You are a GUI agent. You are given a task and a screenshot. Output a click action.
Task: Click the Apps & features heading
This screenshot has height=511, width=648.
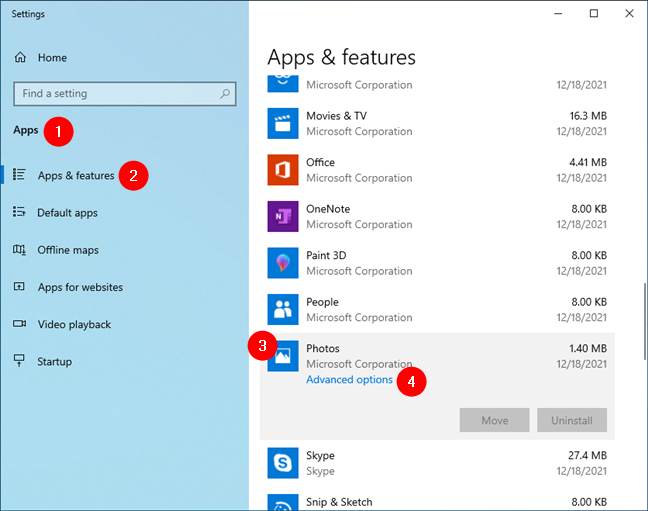tap(341, 57)
